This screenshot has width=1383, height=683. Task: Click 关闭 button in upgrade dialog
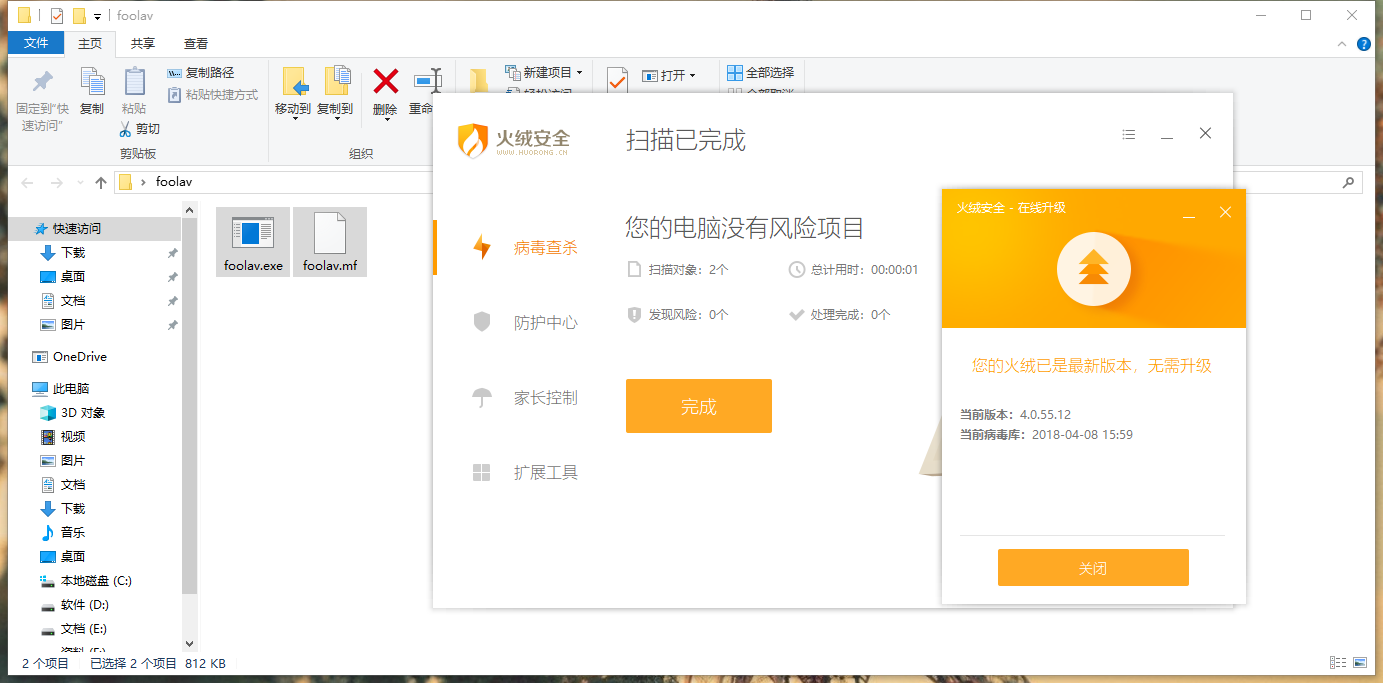(1093, 568)
